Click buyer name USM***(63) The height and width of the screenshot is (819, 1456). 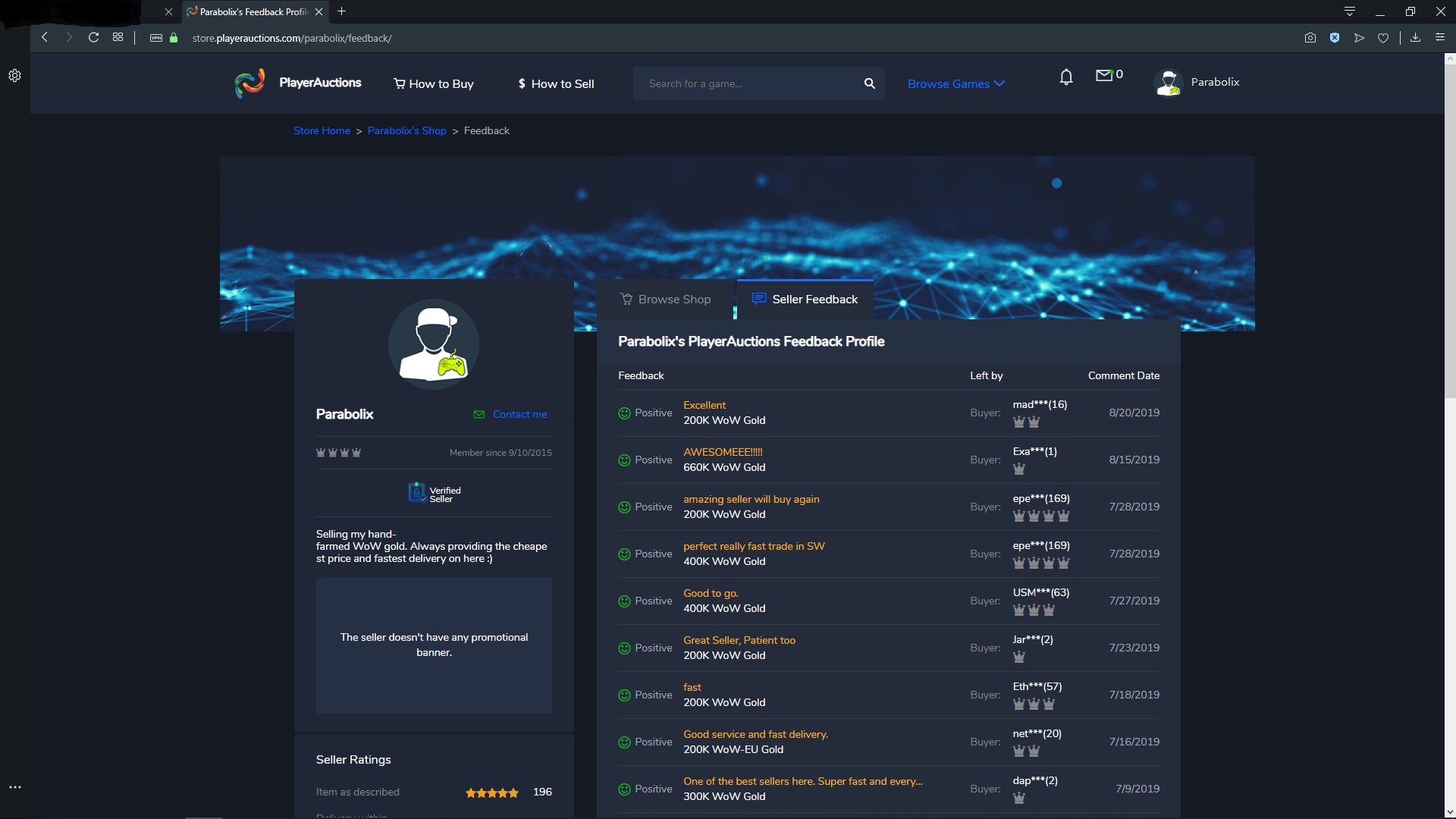click(1041, 592)
